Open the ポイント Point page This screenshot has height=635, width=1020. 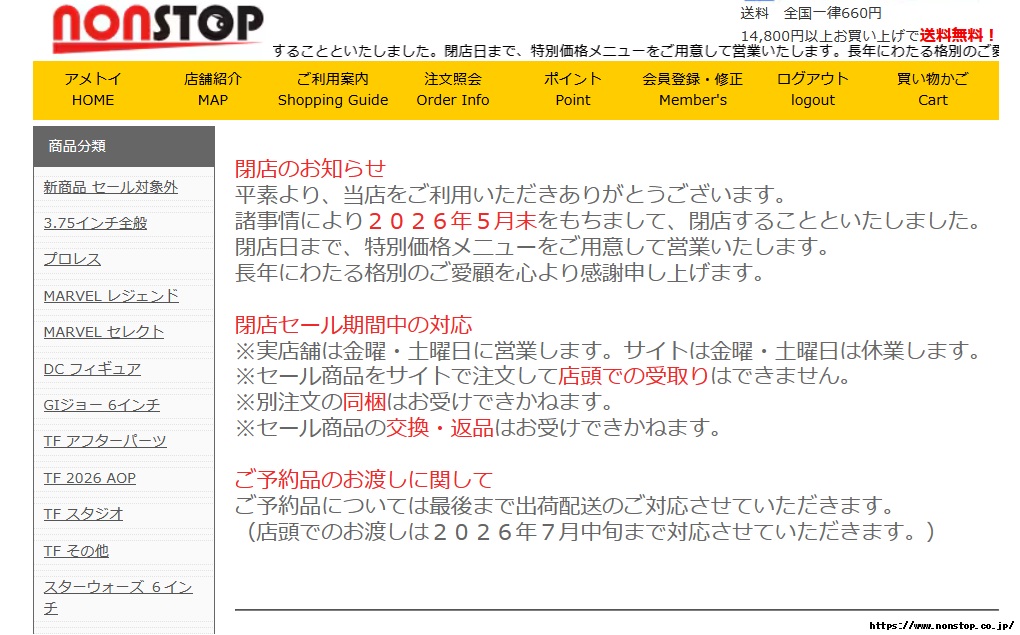(x=572, y=90)
